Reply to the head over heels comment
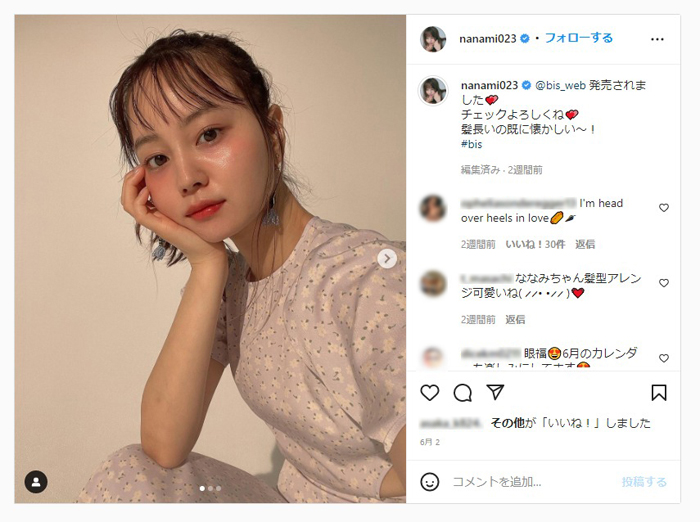This screenshot has height=522, width=700. (585, 244)
